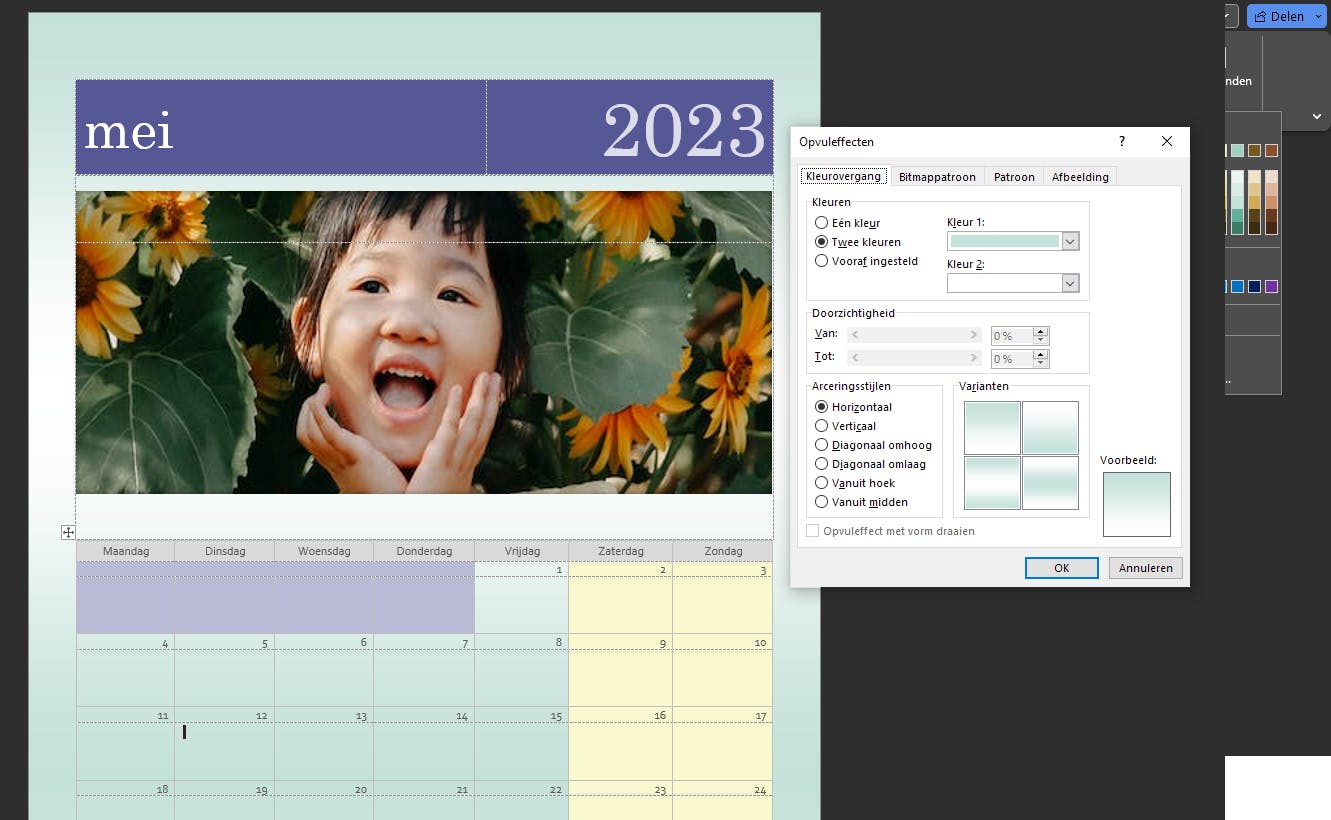The height and width of the screenshot is (820, 1331).
Task: Tick Opvuleffect met vorm draaien checkbox
Action: (813, 531)
